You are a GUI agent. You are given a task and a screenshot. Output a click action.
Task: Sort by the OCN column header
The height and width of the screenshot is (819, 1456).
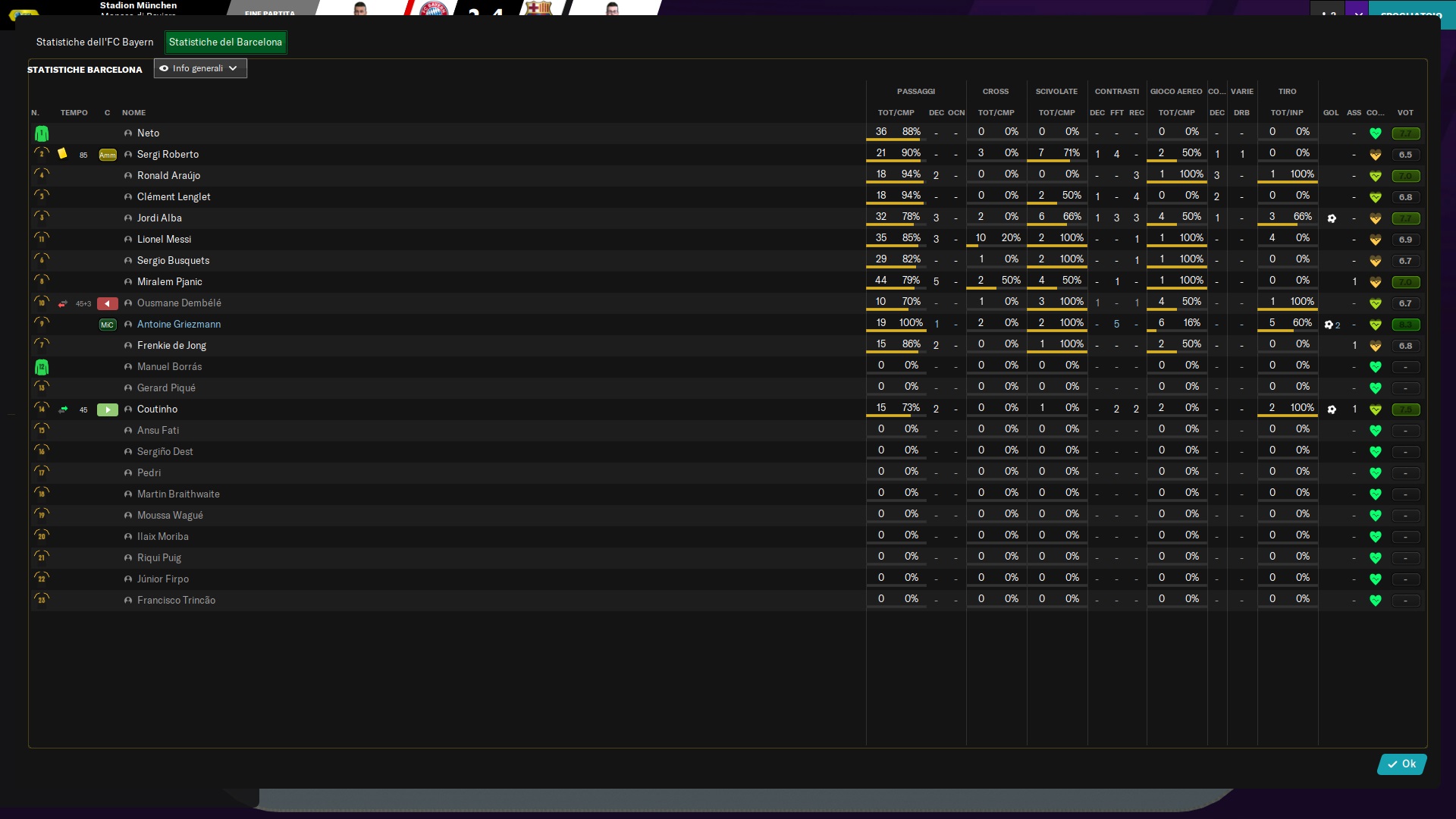(956, 113)
